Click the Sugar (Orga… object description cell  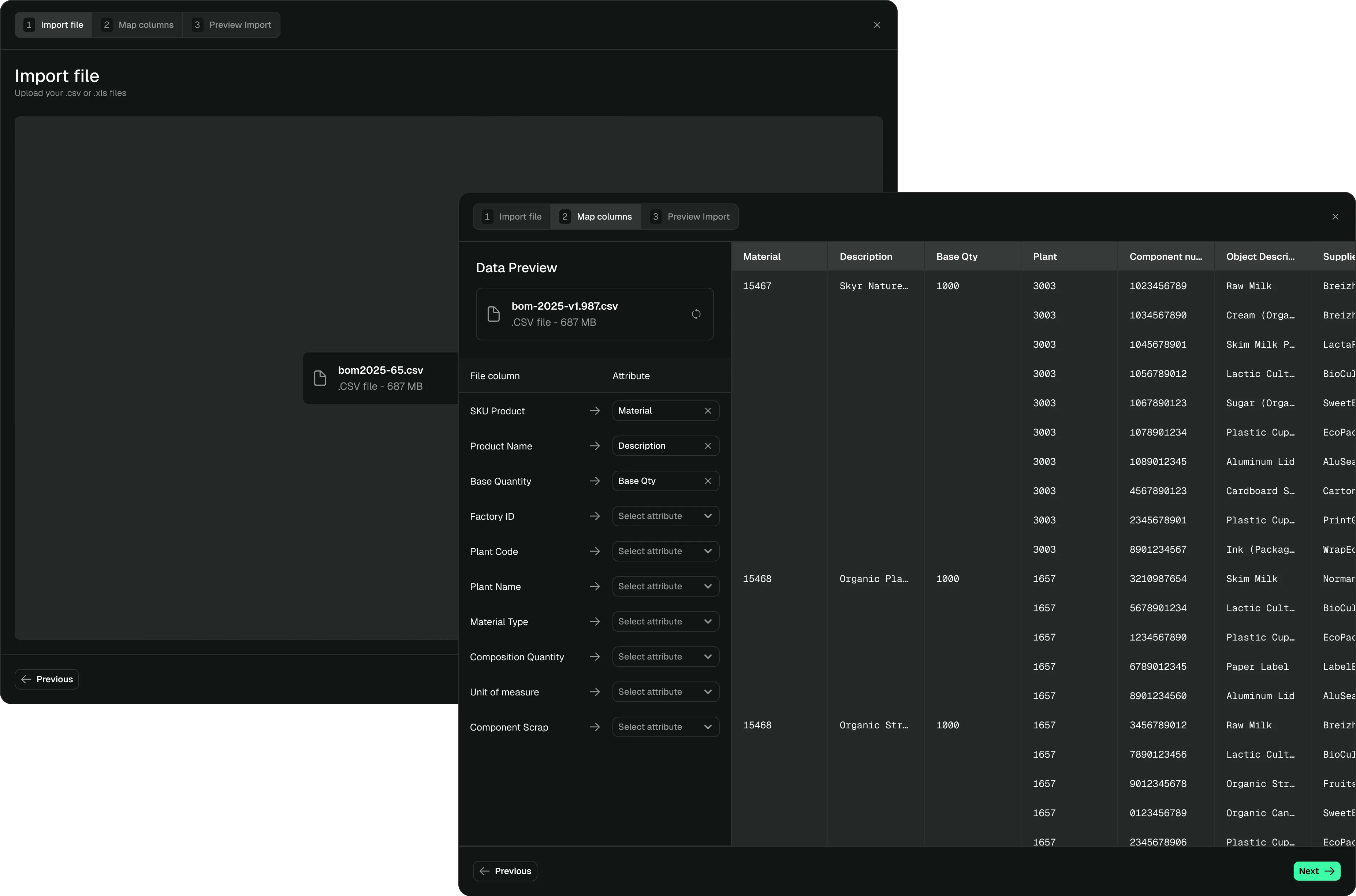1260,403
